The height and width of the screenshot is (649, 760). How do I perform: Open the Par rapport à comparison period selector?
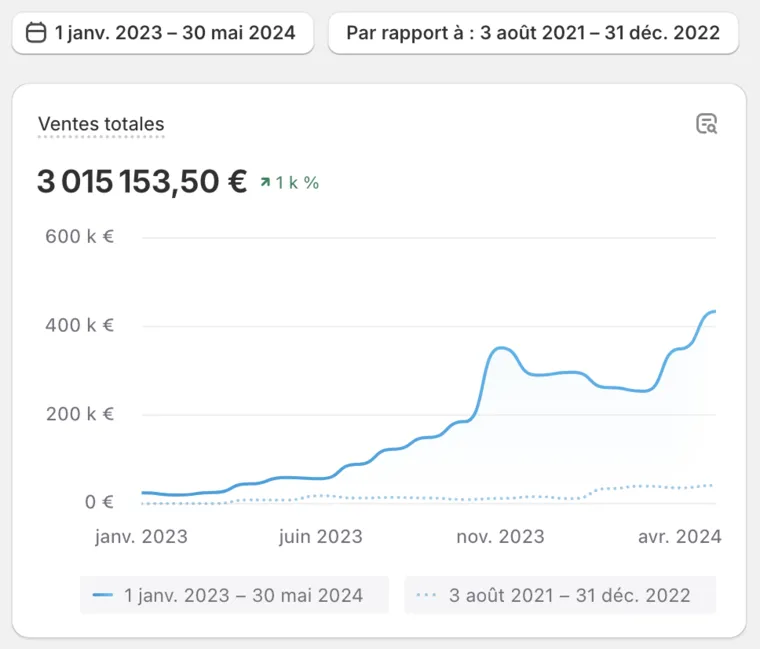click(533, 33)
